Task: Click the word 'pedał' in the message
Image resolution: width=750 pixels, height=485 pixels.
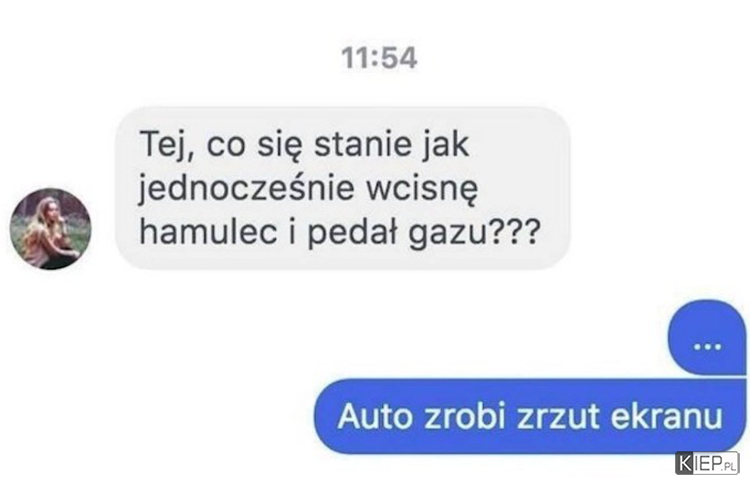Action: 352,232
